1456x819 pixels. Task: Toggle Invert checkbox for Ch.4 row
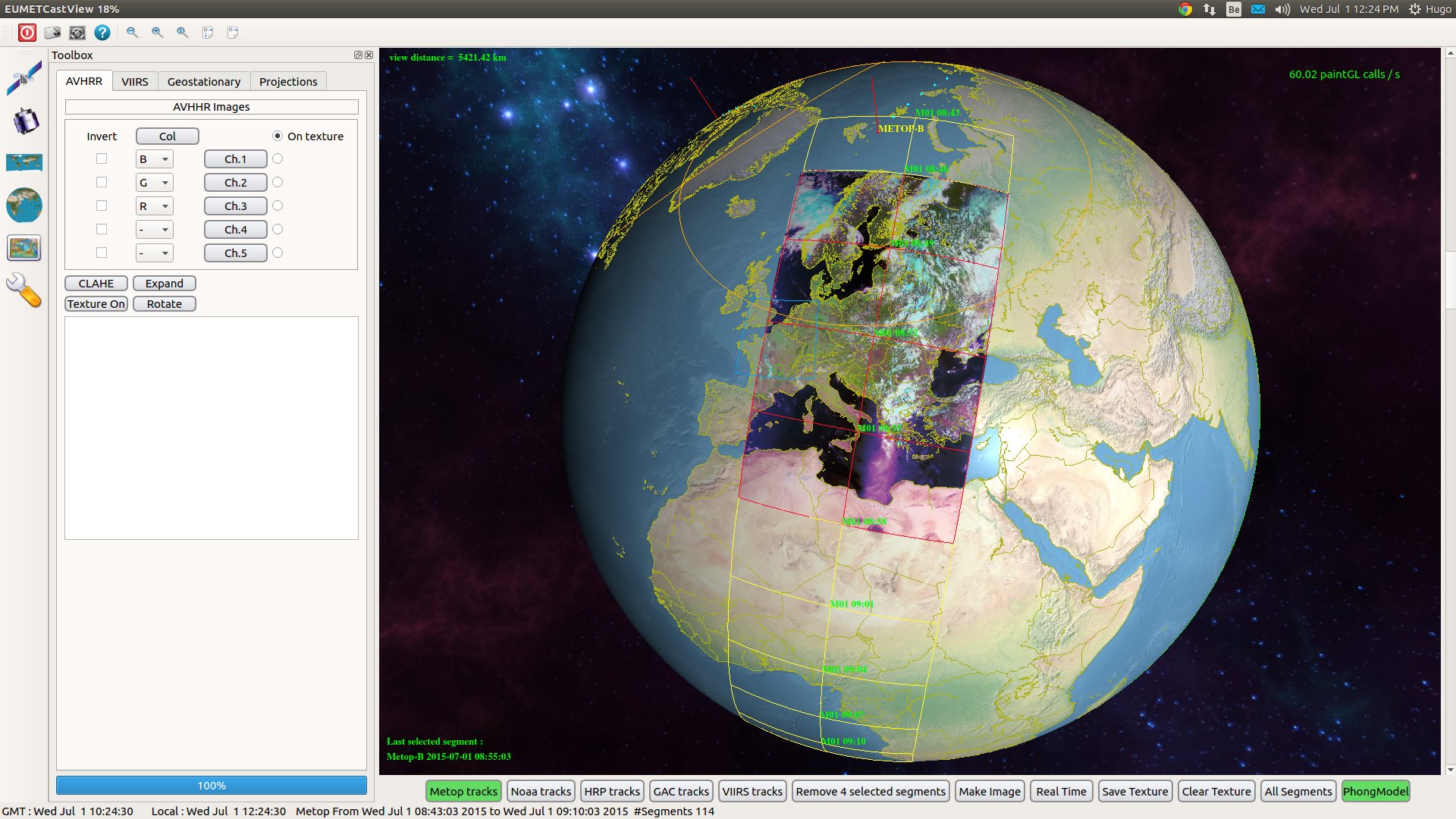pos(102,229)
